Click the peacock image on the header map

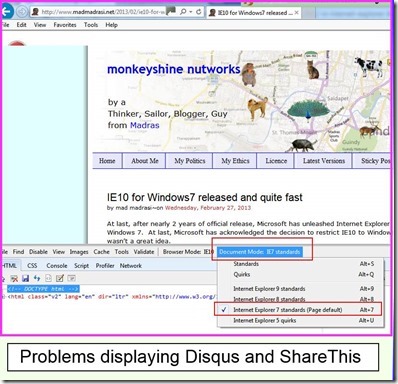pos(307,110)
